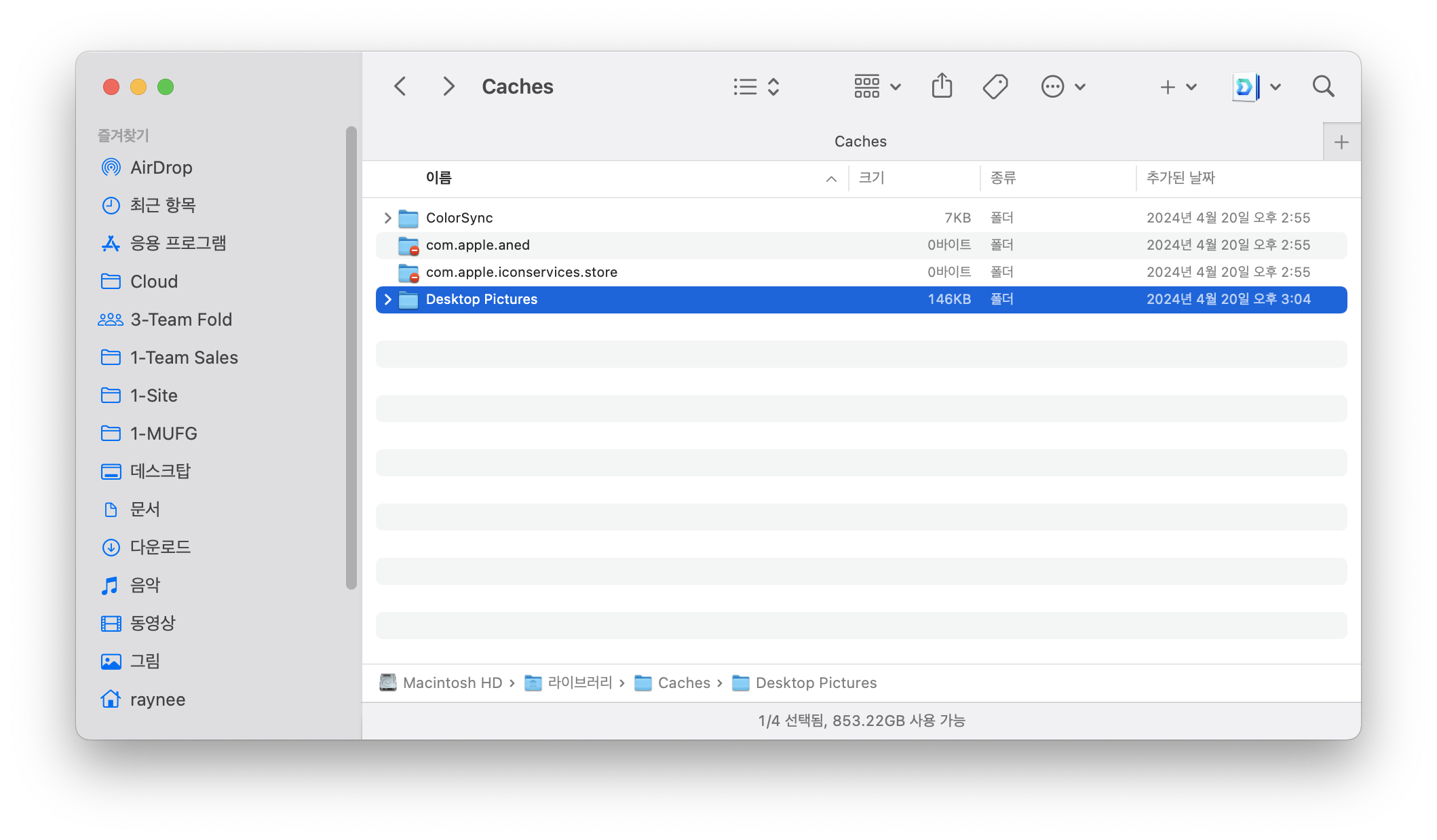Sort by the 크기 column header
The height and width of the screenshot is (840, 1437).
click(x=872, y=178)
